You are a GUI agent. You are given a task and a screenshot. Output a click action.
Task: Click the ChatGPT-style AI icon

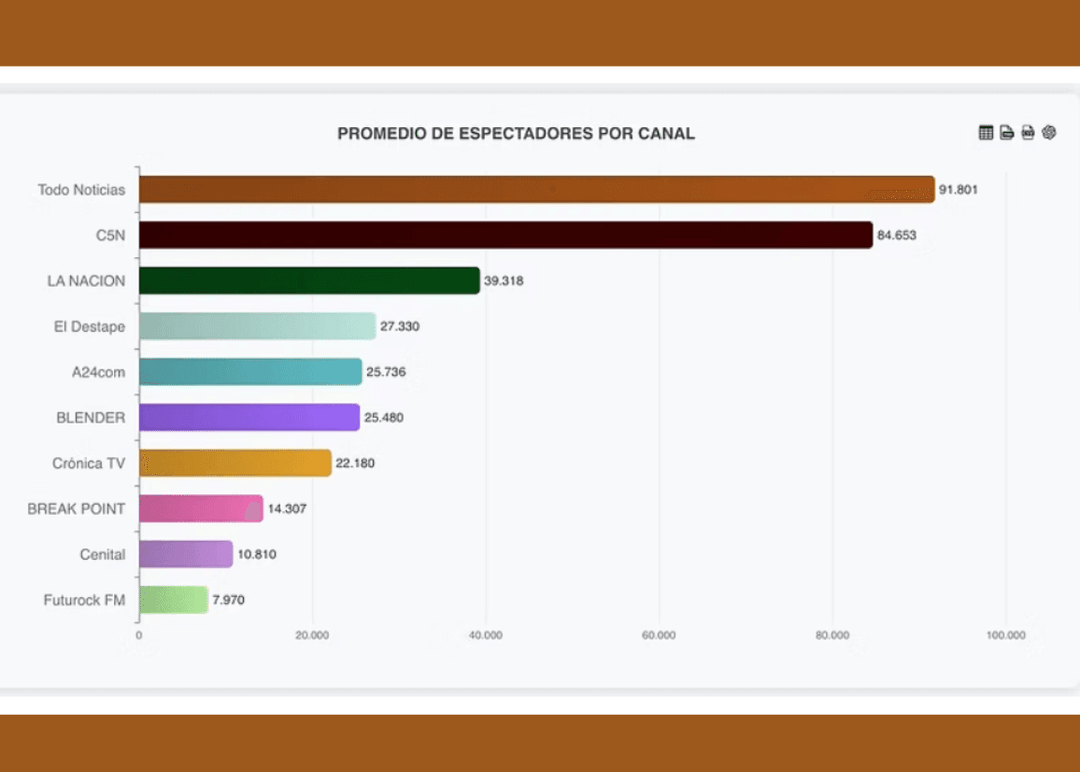[1049, 133]
